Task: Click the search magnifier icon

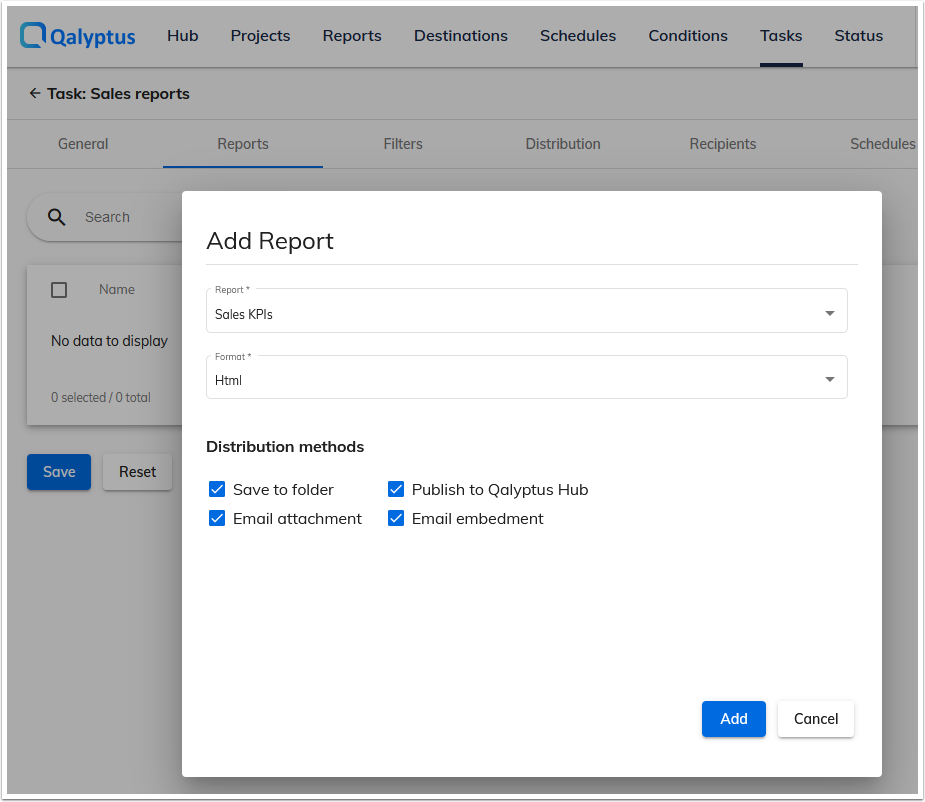Action: click(57, 217)
